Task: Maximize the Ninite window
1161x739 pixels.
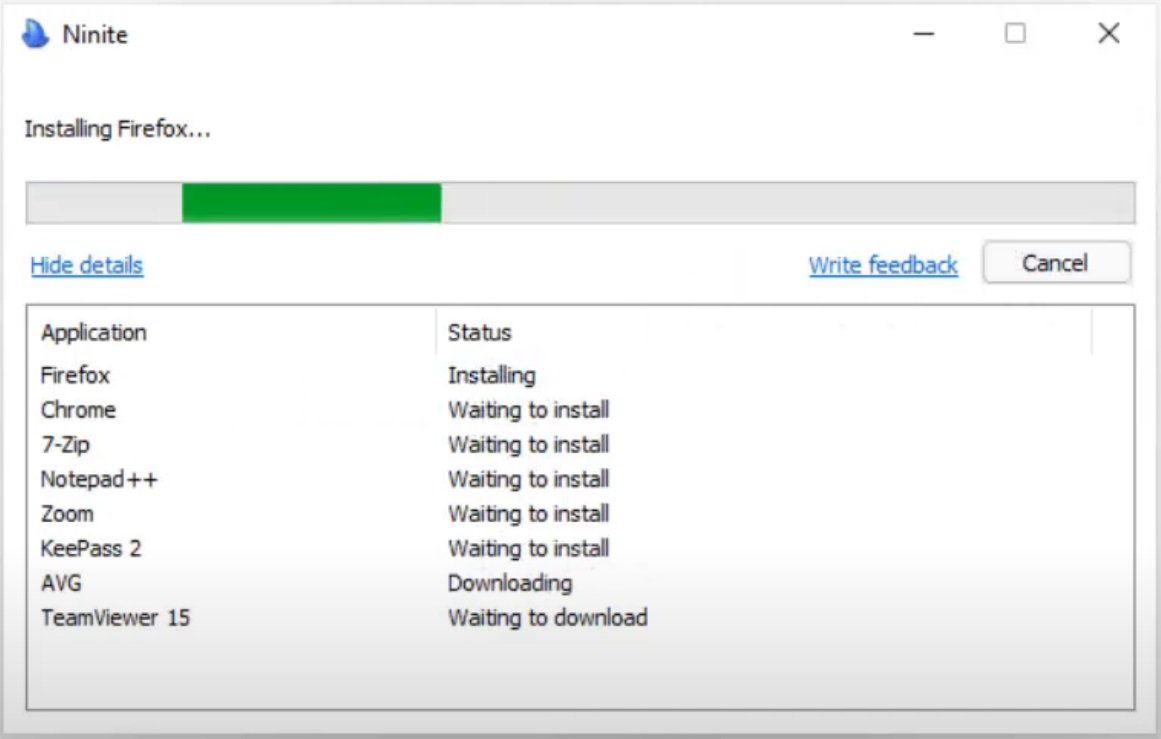Action: [x=1015, y=33]
